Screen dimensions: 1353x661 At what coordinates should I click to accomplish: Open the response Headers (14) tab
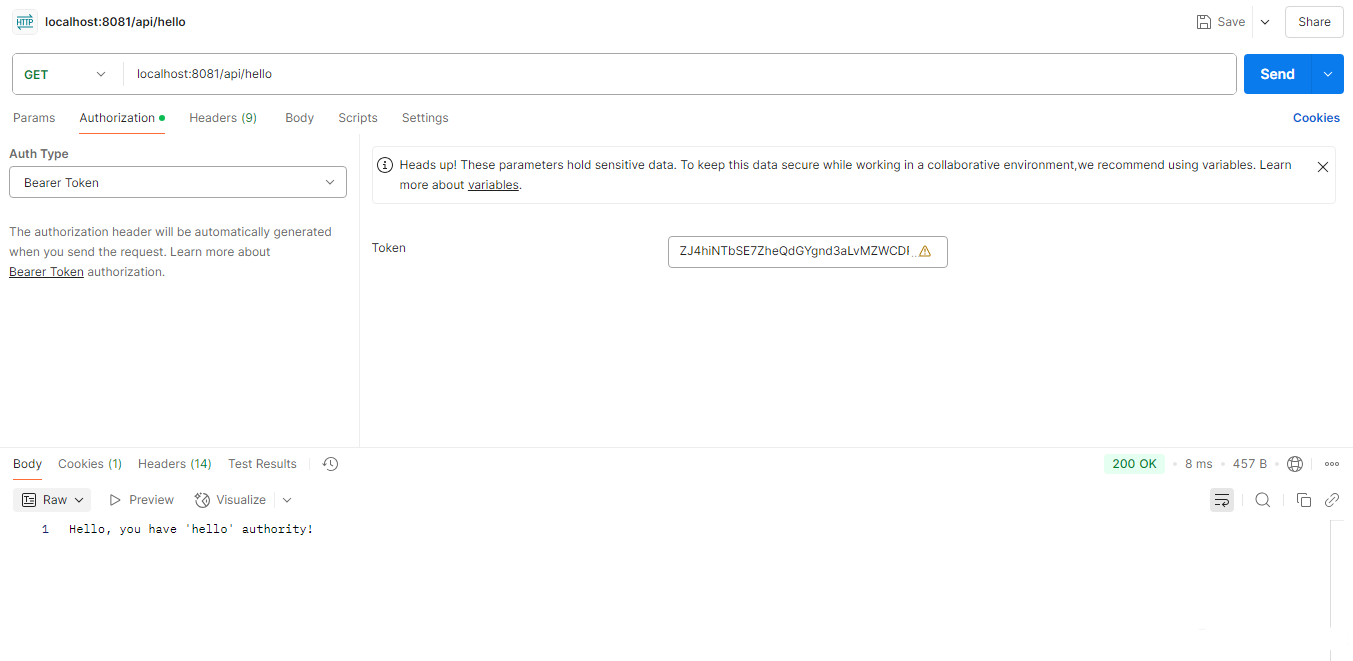[175, 464]
